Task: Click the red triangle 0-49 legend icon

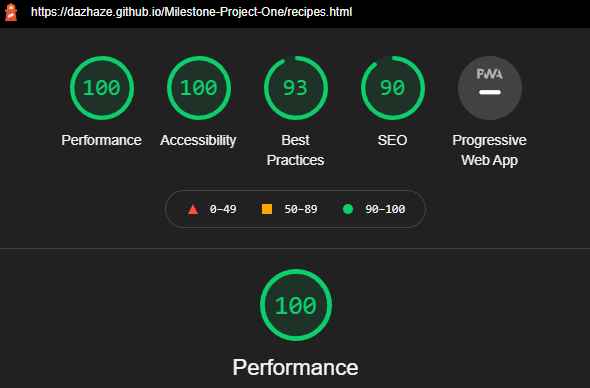Action: 193,209
